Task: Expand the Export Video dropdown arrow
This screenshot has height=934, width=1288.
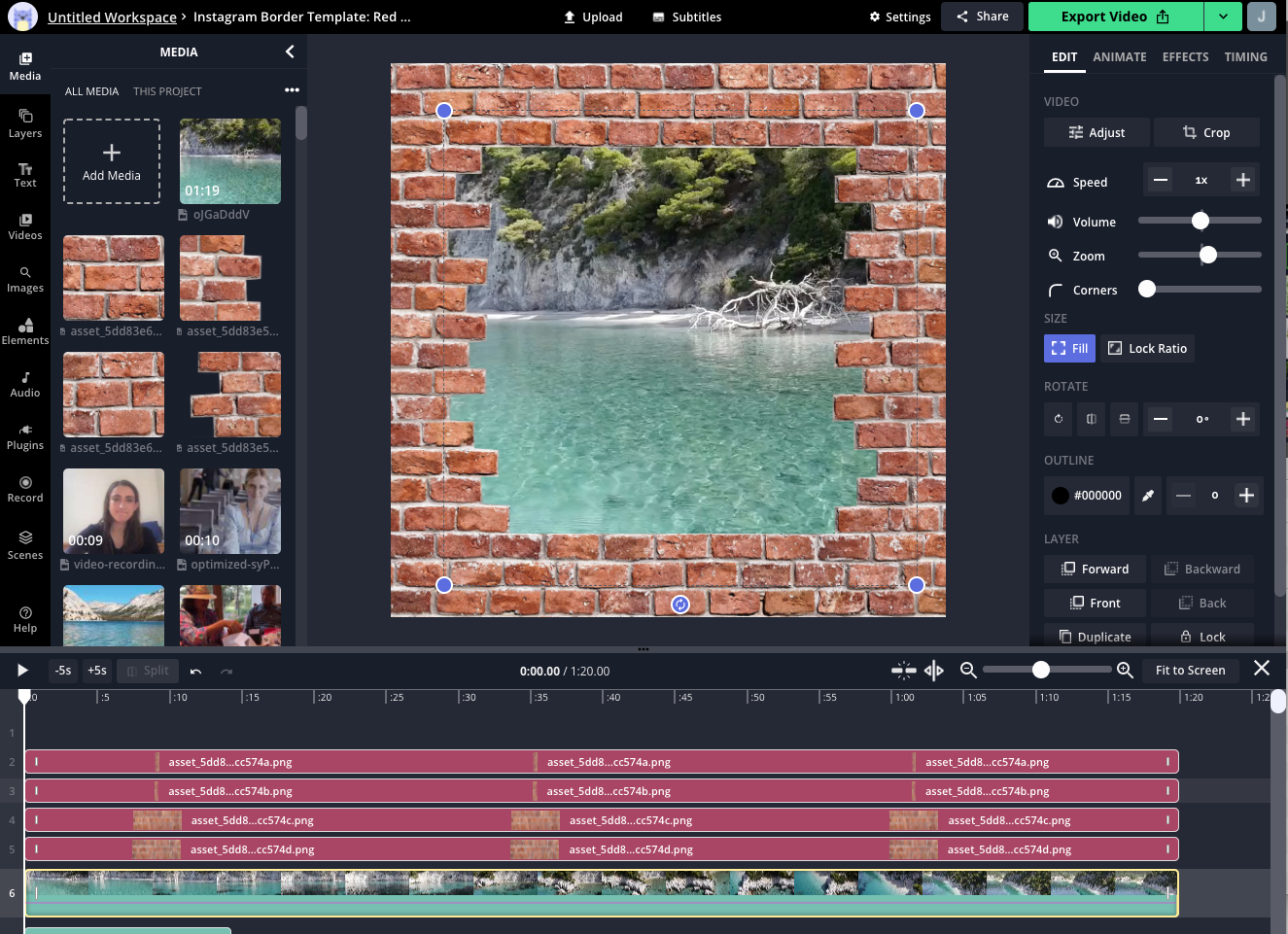Action: [1223, 17]
